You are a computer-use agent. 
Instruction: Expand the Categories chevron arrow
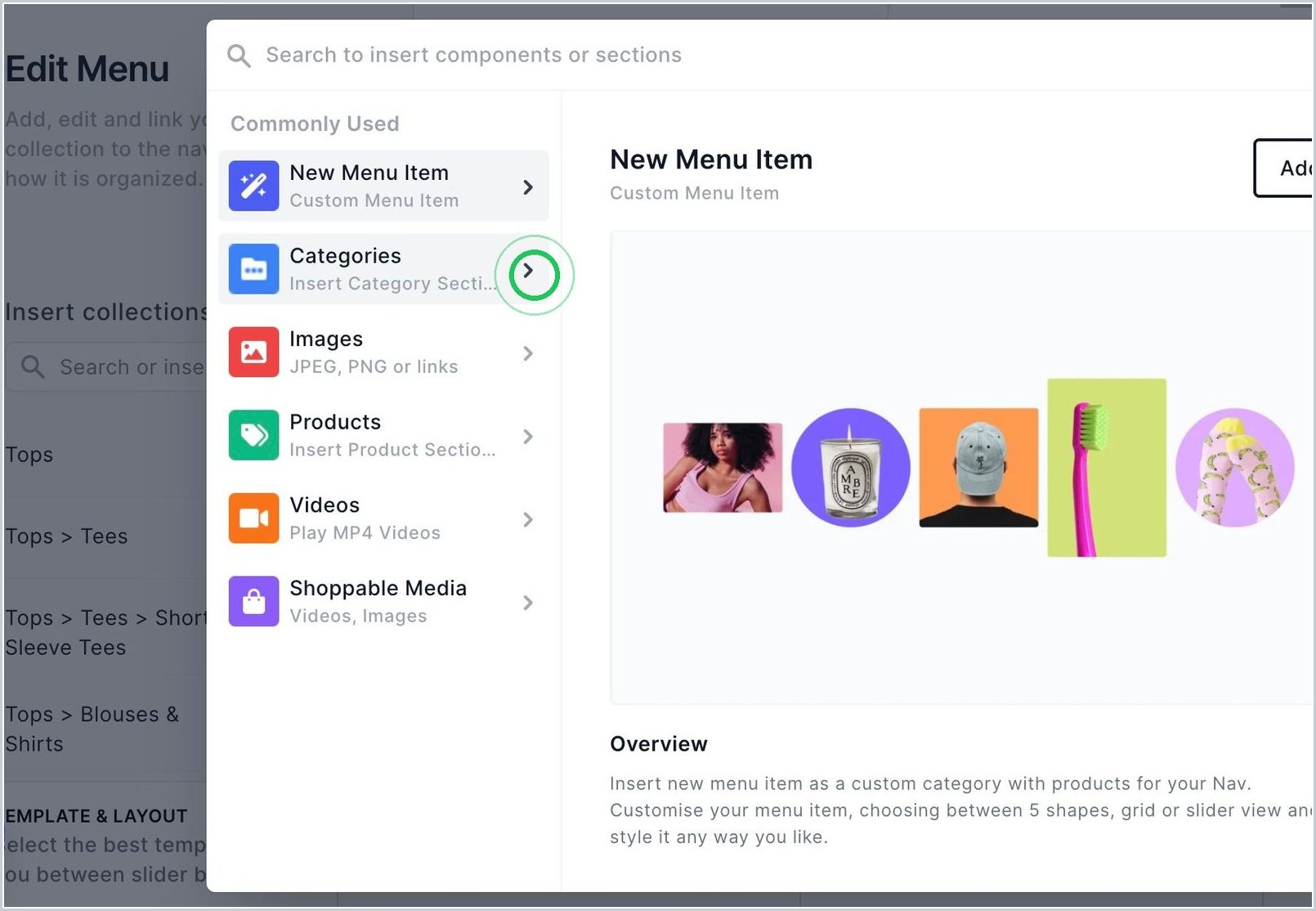[528, 270]
